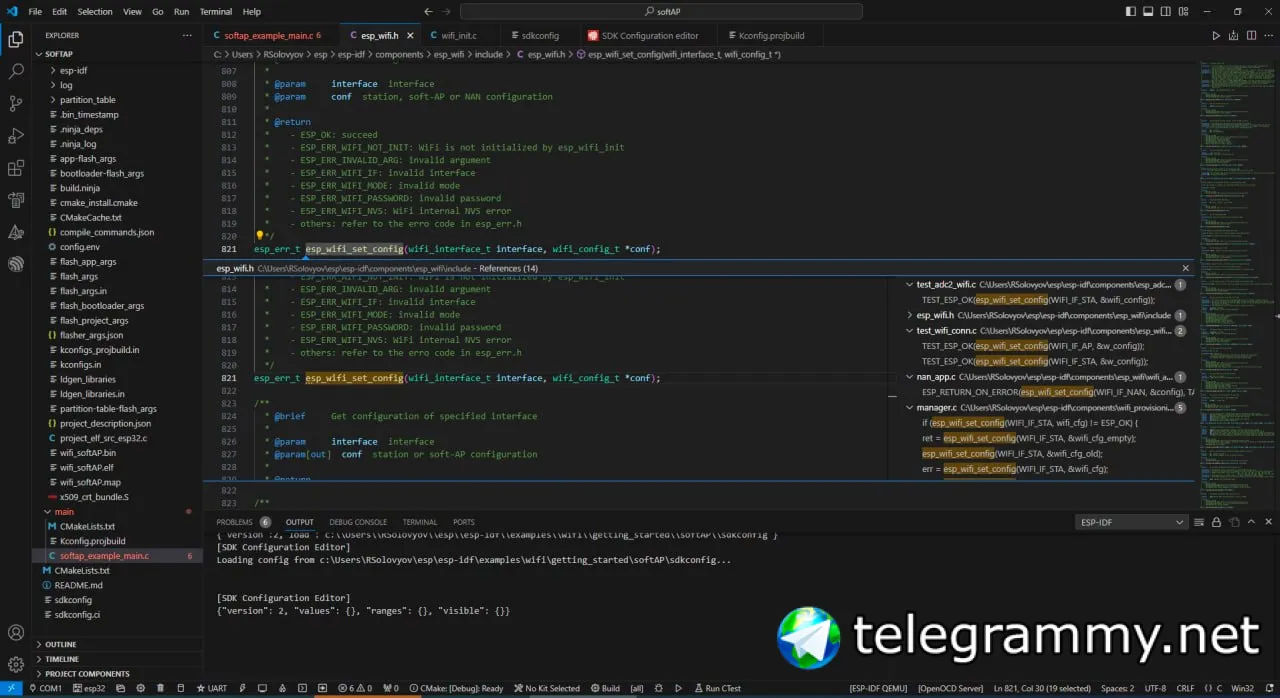Open the Go menu
Screen dimensions: 1280x698
coord(158,12)
